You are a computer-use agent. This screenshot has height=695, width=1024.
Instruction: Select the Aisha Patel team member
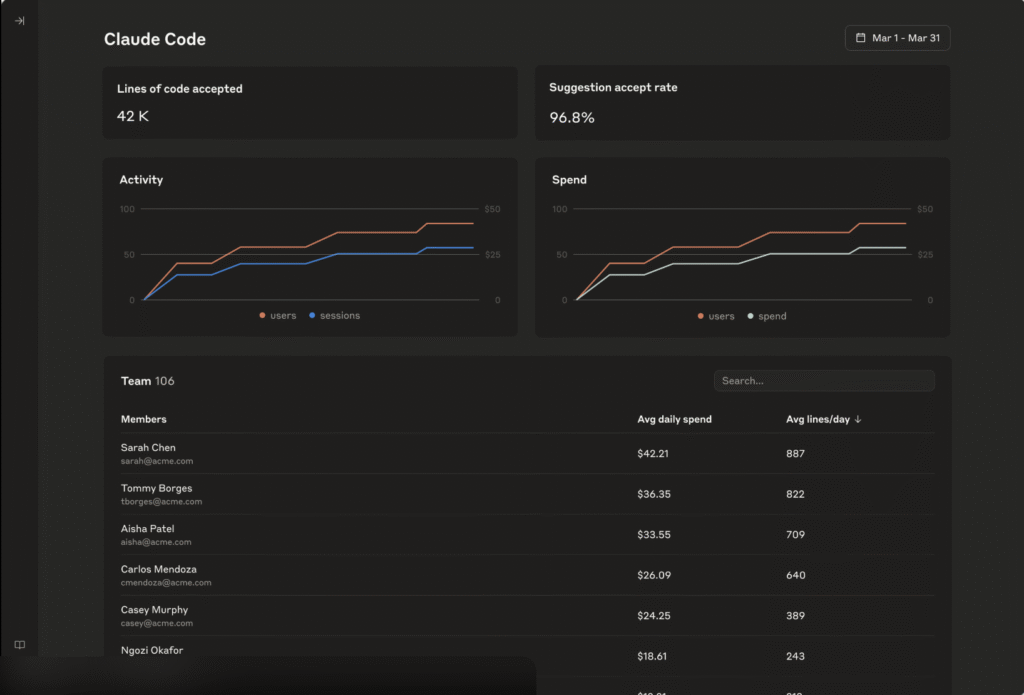pyautogui.click(x=148, y=529)
